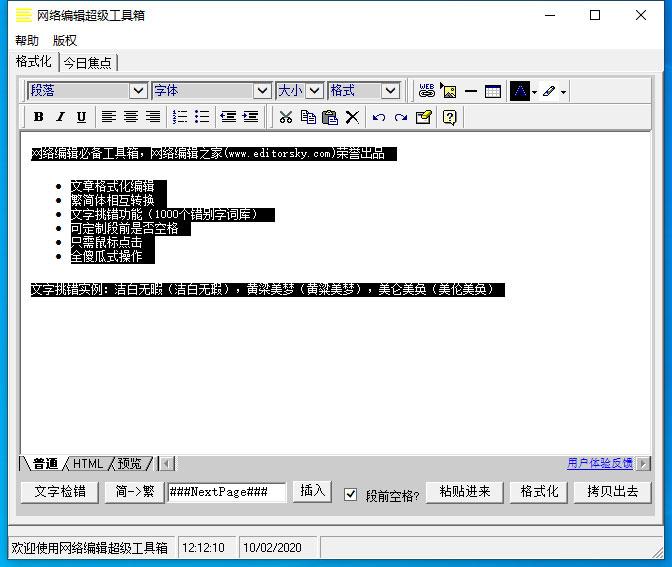Open the 段落 paragraph dropdown
This screenshot has height=567, width=672.
point(139,91)
